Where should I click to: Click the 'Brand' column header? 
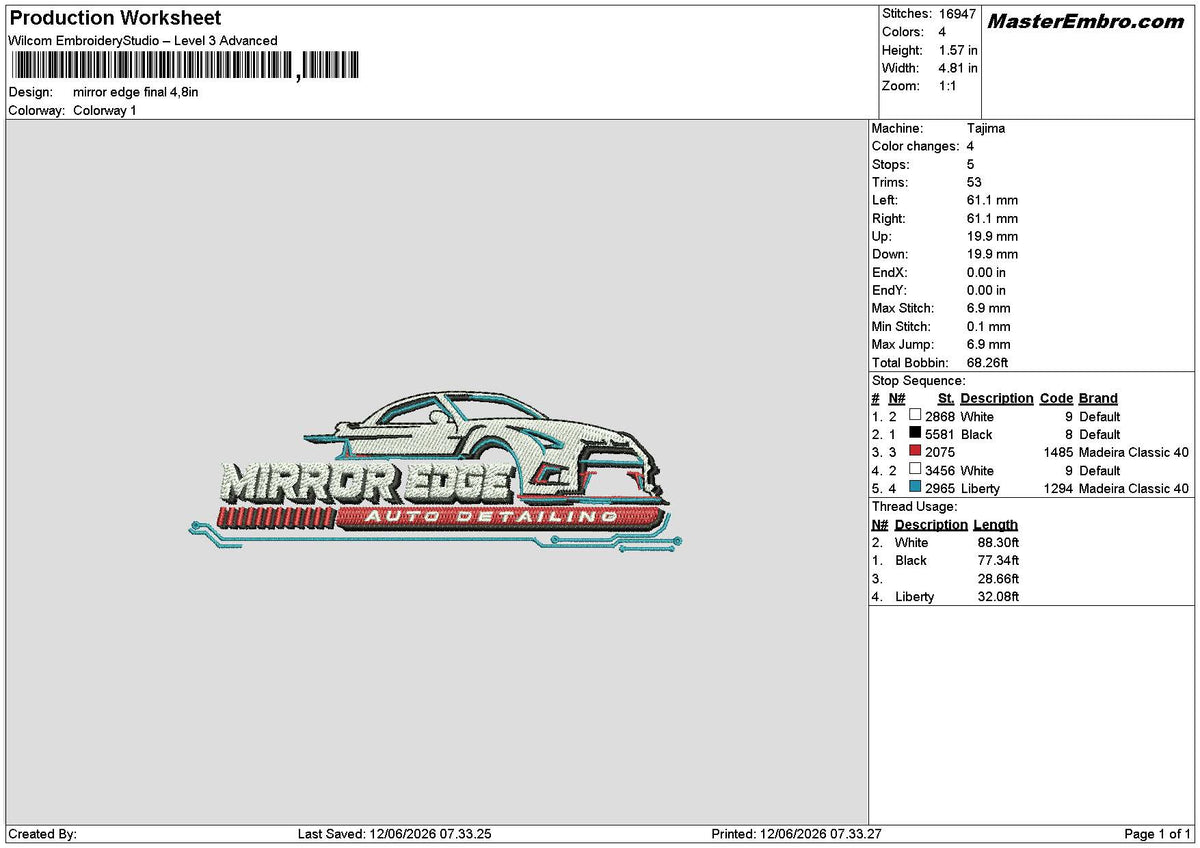(1098, 398)
